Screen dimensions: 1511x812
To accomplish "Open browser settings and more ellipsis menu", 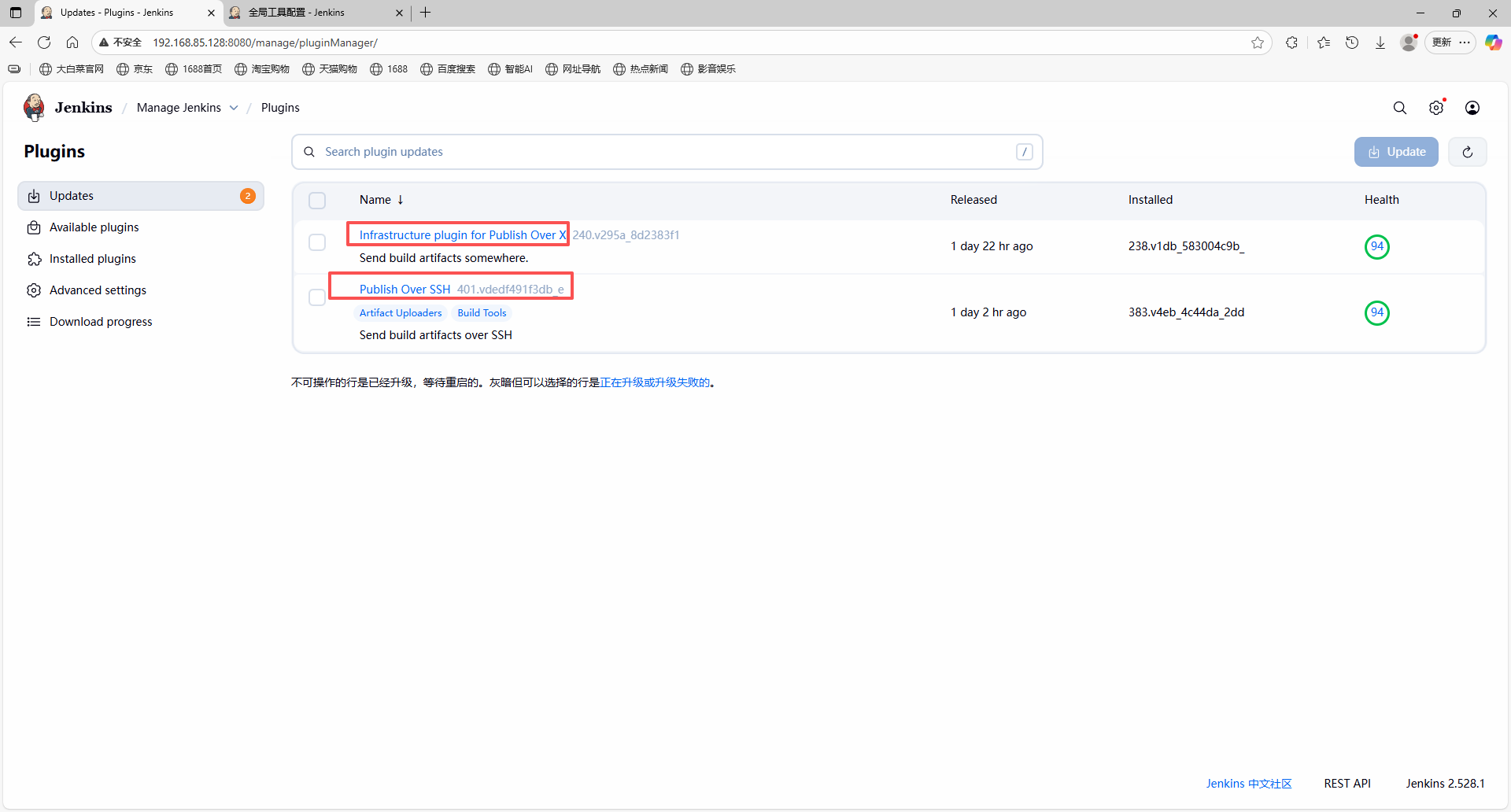I will pyautogui.click(x=1465, y=42).
